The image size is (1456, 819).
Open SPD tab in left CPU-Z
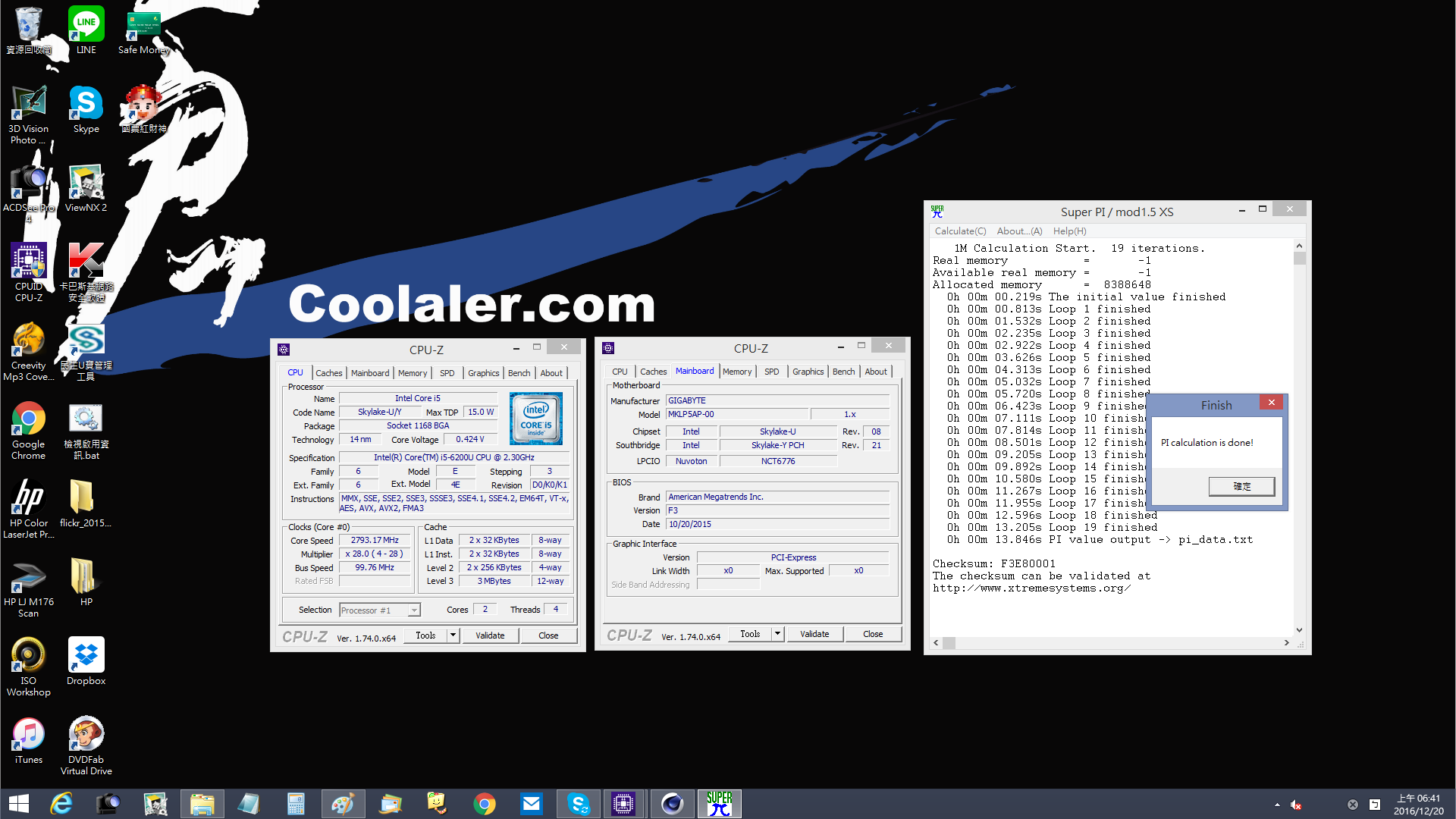(447, 373)
